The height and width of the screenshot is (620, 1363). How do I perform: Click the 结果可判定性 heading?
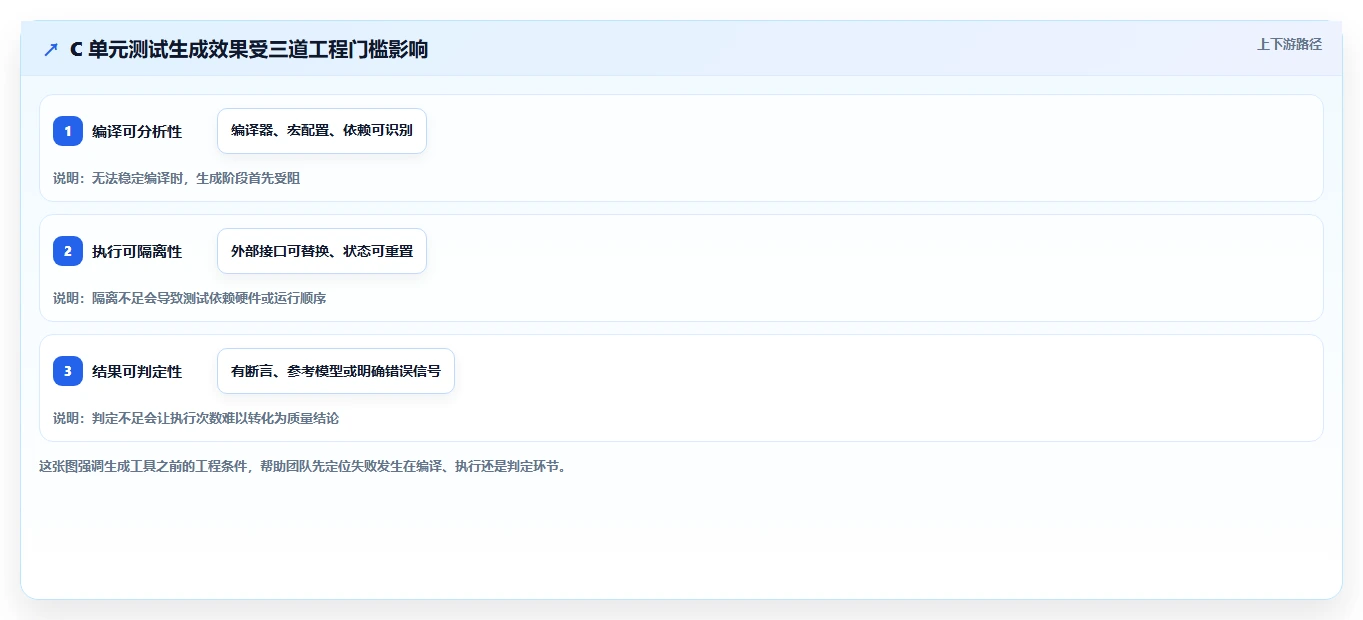[x=137, y=371]
